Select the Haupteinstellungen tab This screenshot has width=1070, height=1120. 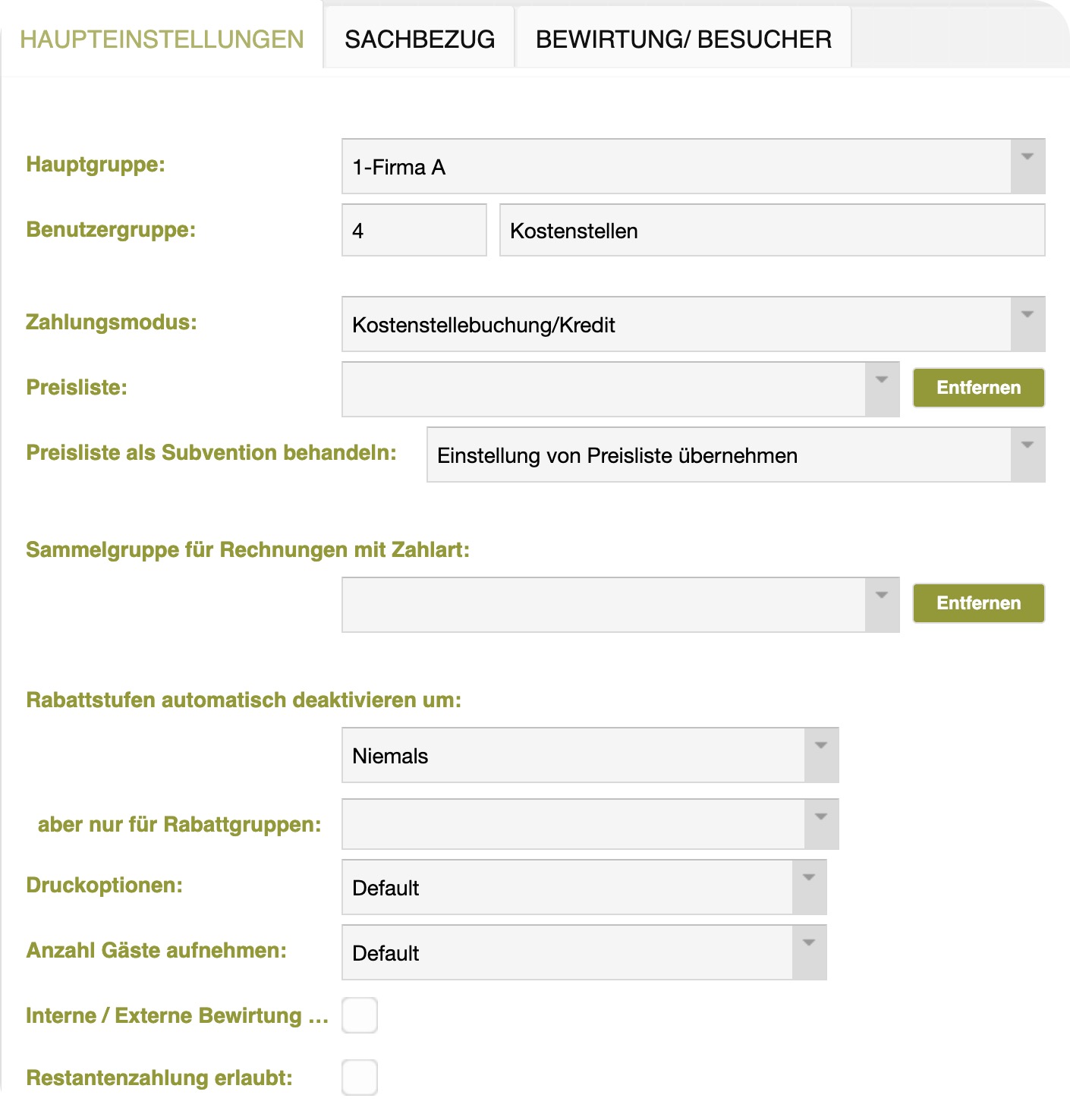click(162, 39)
